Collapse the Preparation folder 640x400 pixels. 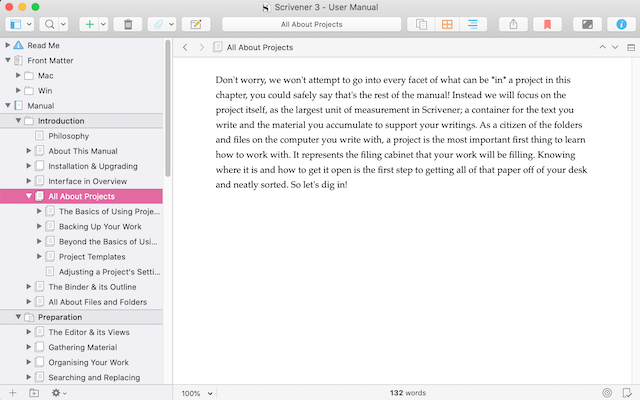pyautogui.click(x=18, y=317)
